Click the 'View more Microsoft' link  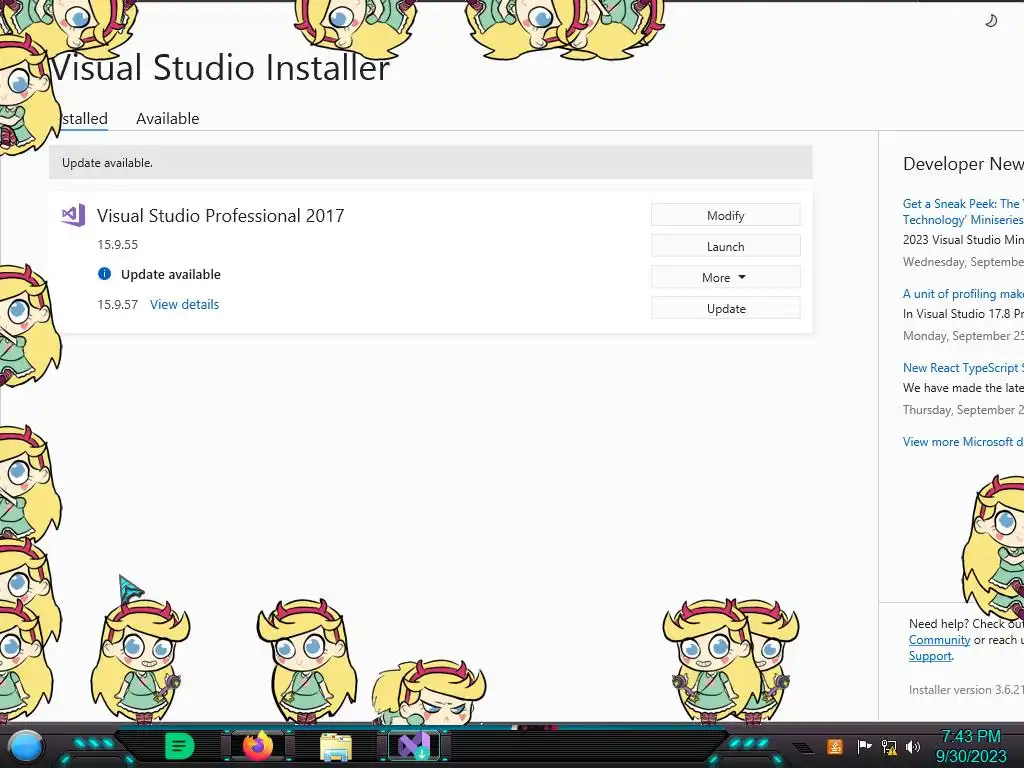tap(963, 441)
